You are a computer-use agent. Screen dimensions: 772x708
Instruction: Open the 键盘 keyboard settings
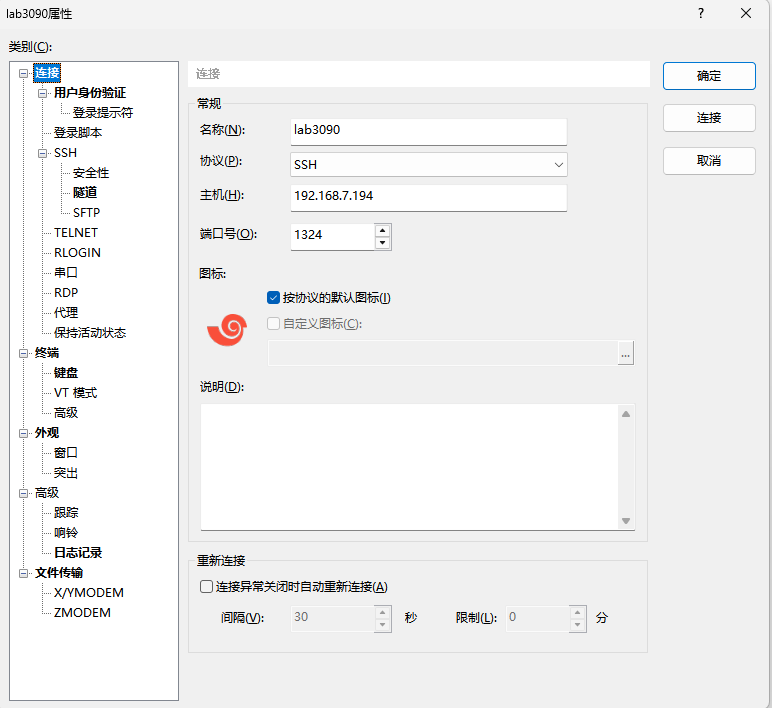tap(65, 373)
